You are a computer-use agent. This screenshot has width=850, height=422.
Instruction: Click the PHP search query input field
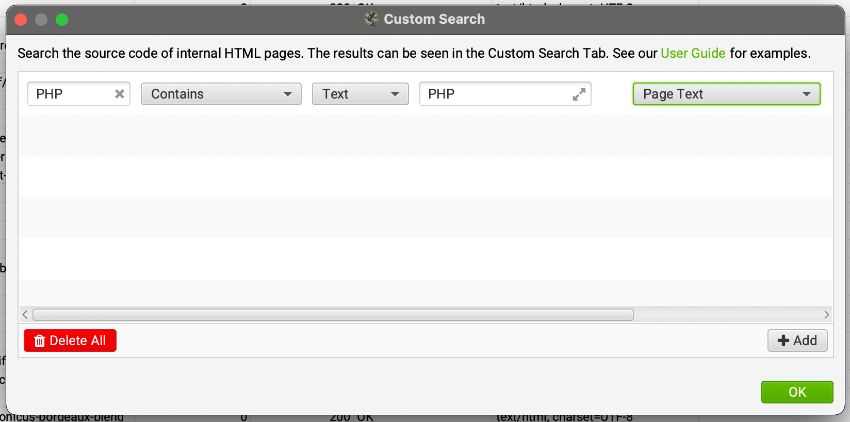(x=495, y=94)
